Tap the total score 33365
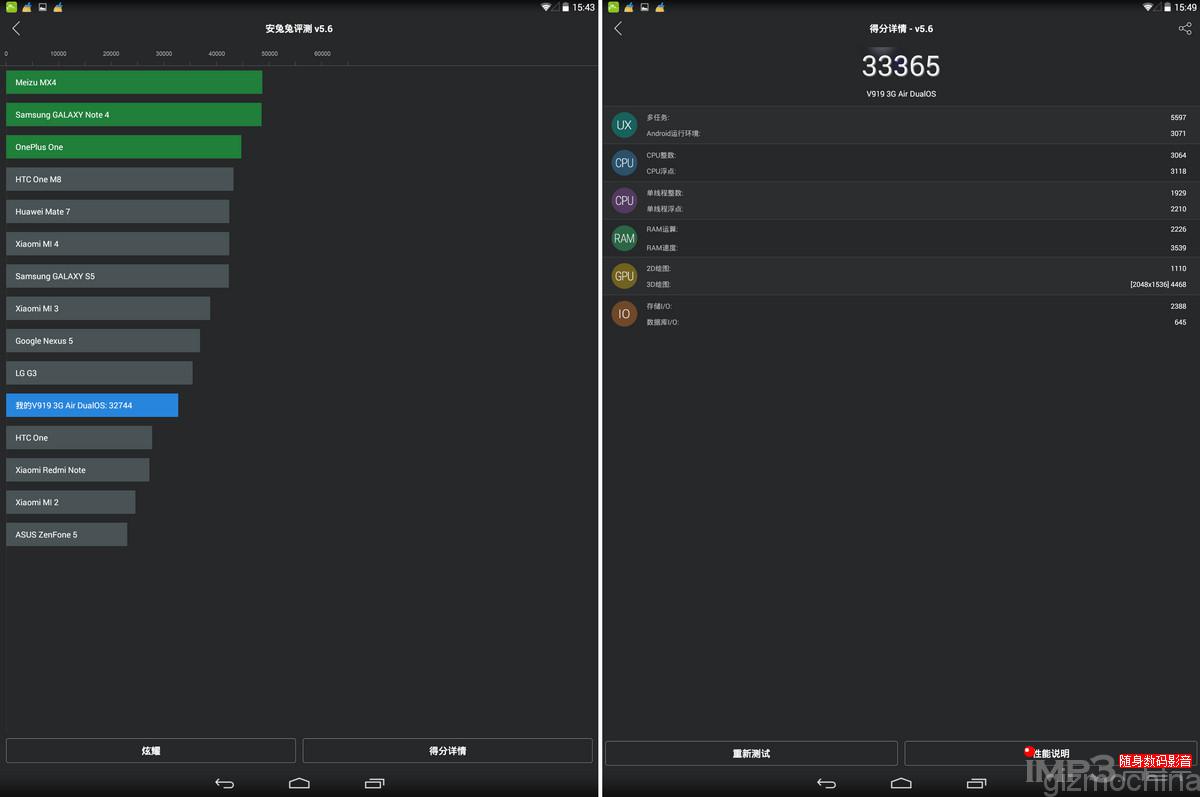The image size is (1200, 797). click(901, 66)
